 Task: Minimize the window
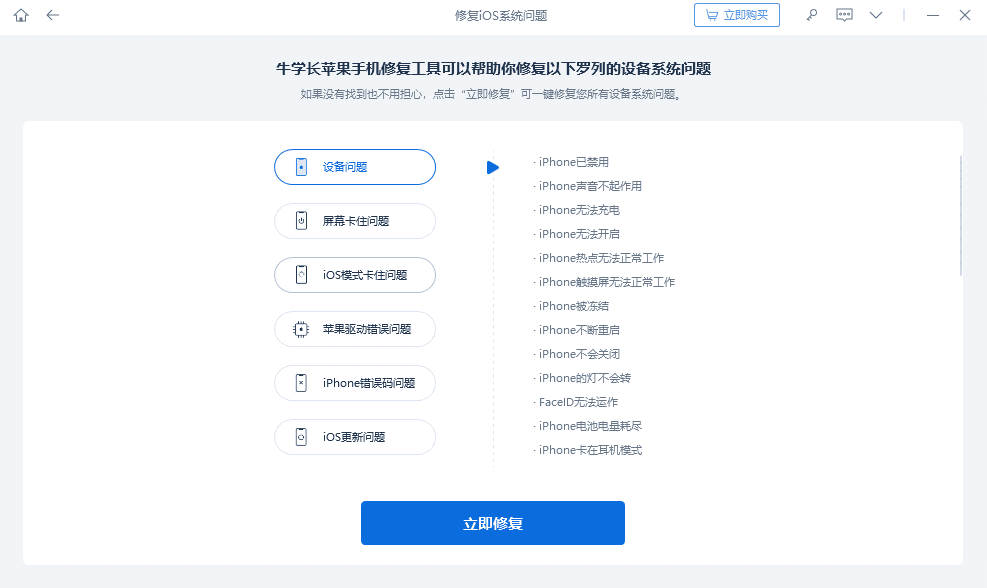933,15
